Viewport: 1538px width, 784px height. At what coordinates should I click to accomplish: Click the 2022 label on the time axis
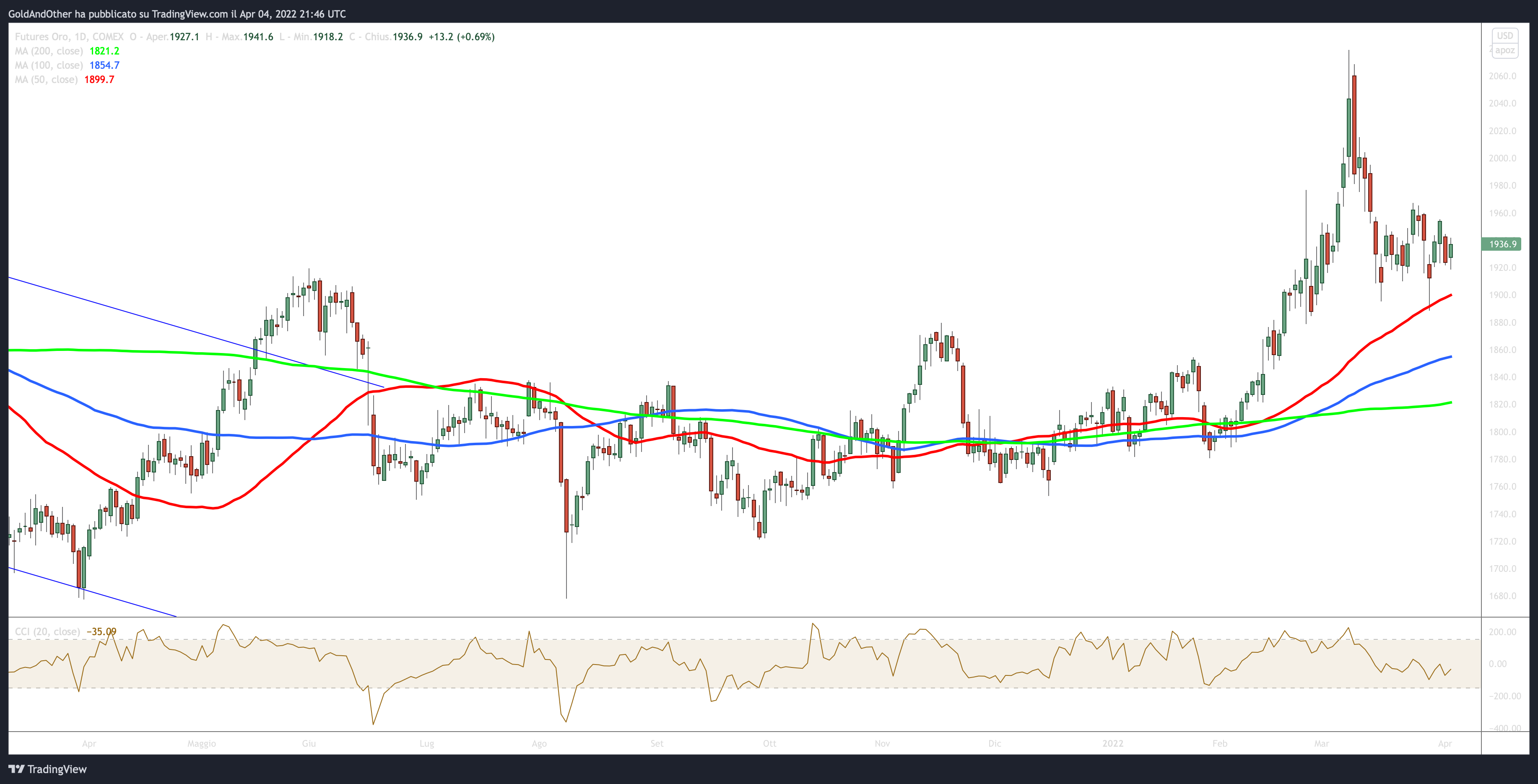click(x=1113, y=743)
